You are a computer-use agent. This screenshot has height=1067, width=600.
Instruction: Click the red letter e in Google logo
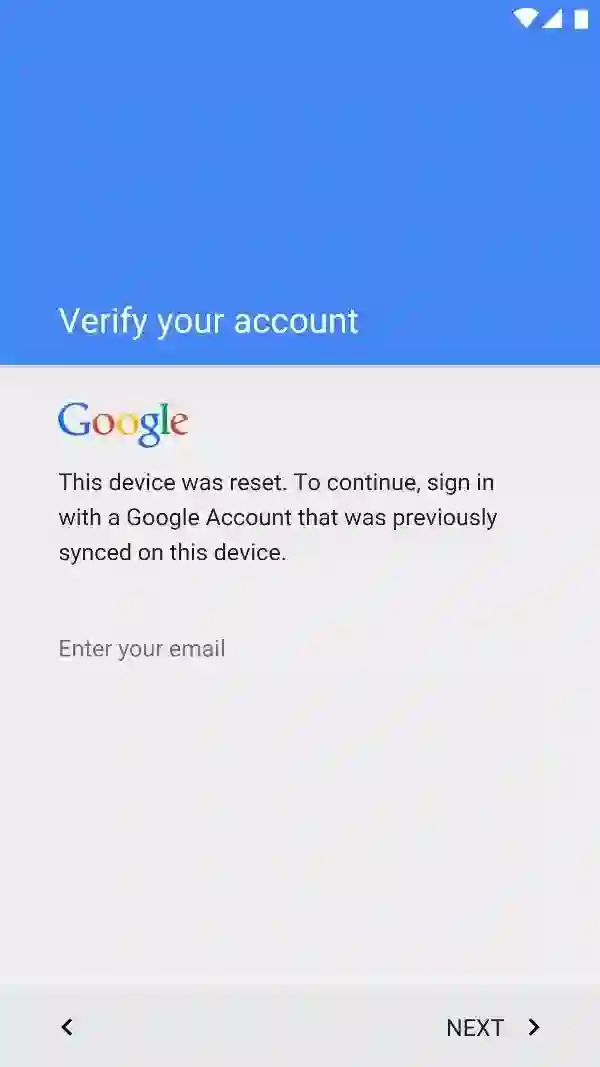pyautogui.click(x=178, y=425)
